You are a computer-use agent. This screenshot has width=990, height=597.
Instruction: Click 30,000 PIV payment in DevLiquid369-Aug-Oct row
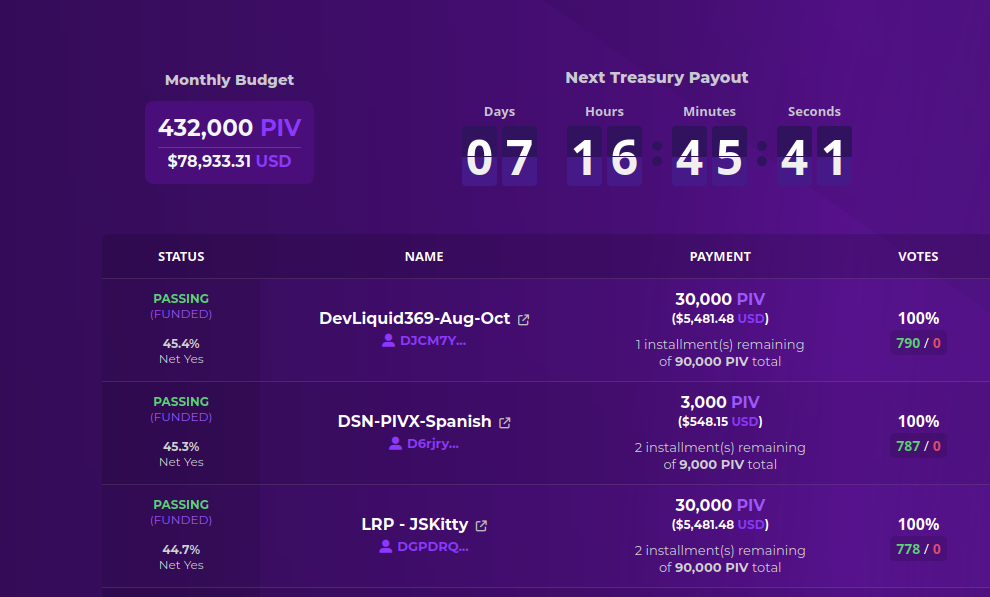[x=720, y=299]
